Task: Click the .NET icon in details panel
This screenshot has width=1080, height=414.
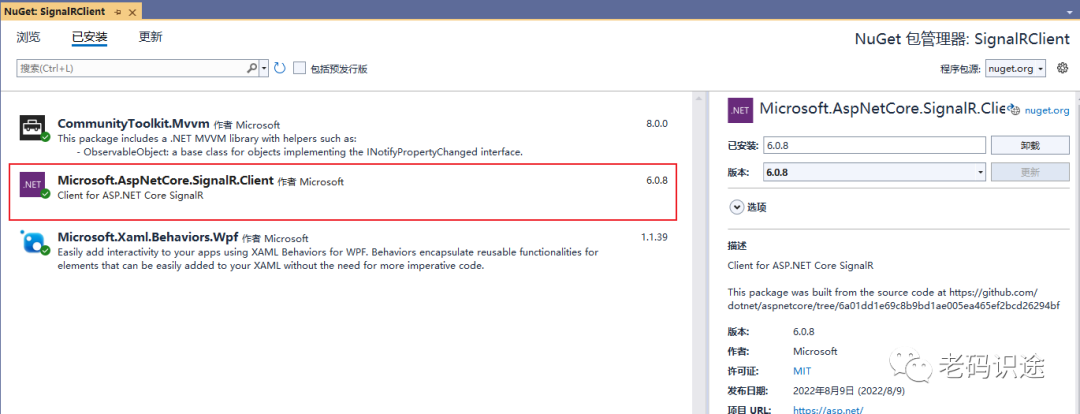Action: click(x=741, y=110)
